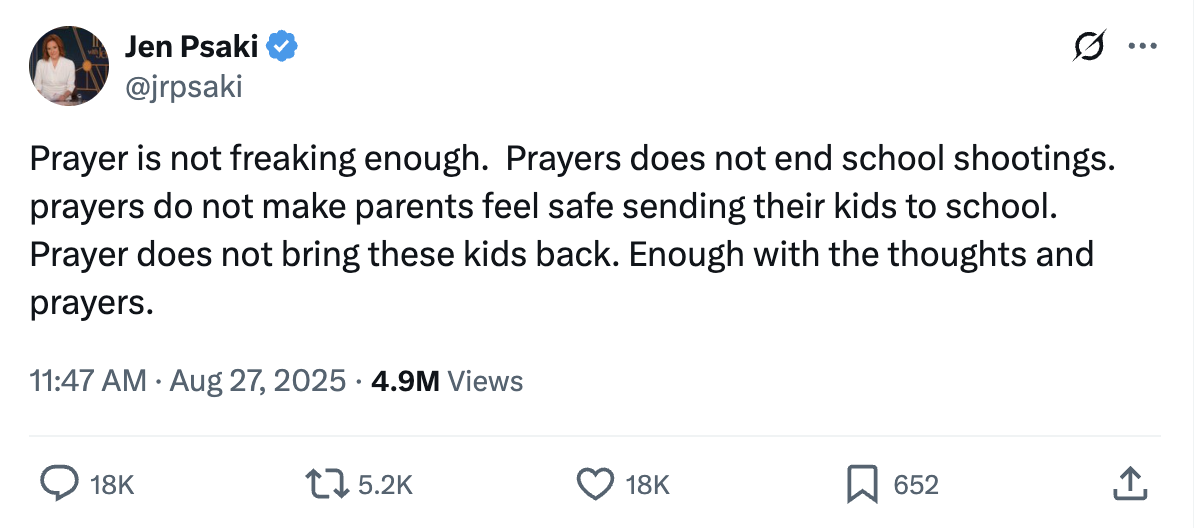Click the 652 bookmark count
Viewport: 1194px width, 528px height.
(915, 486)
